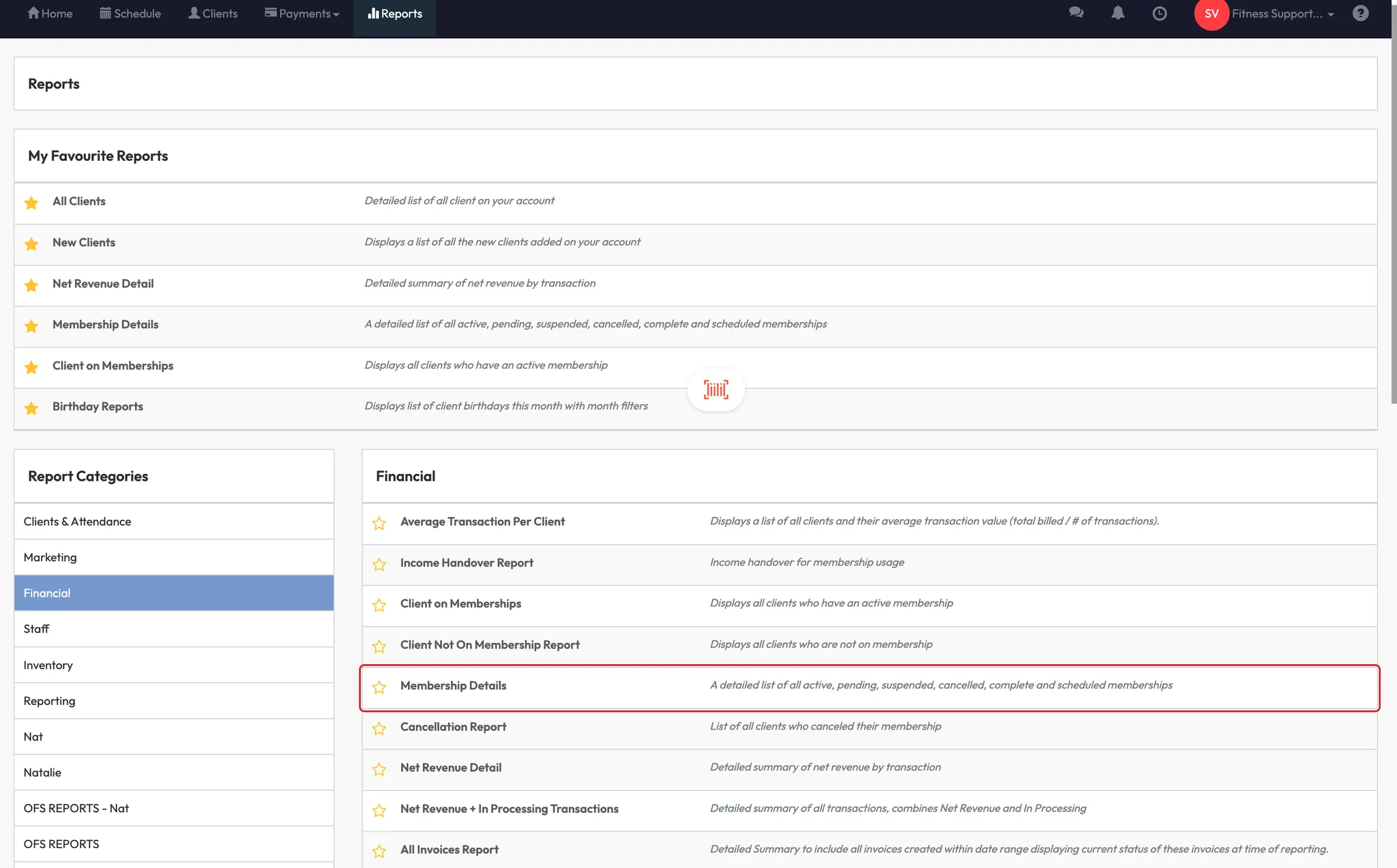Select the Clients & Attendance category
The width and height of the screenshot is (1397, 868).
[x=77, y=522]
